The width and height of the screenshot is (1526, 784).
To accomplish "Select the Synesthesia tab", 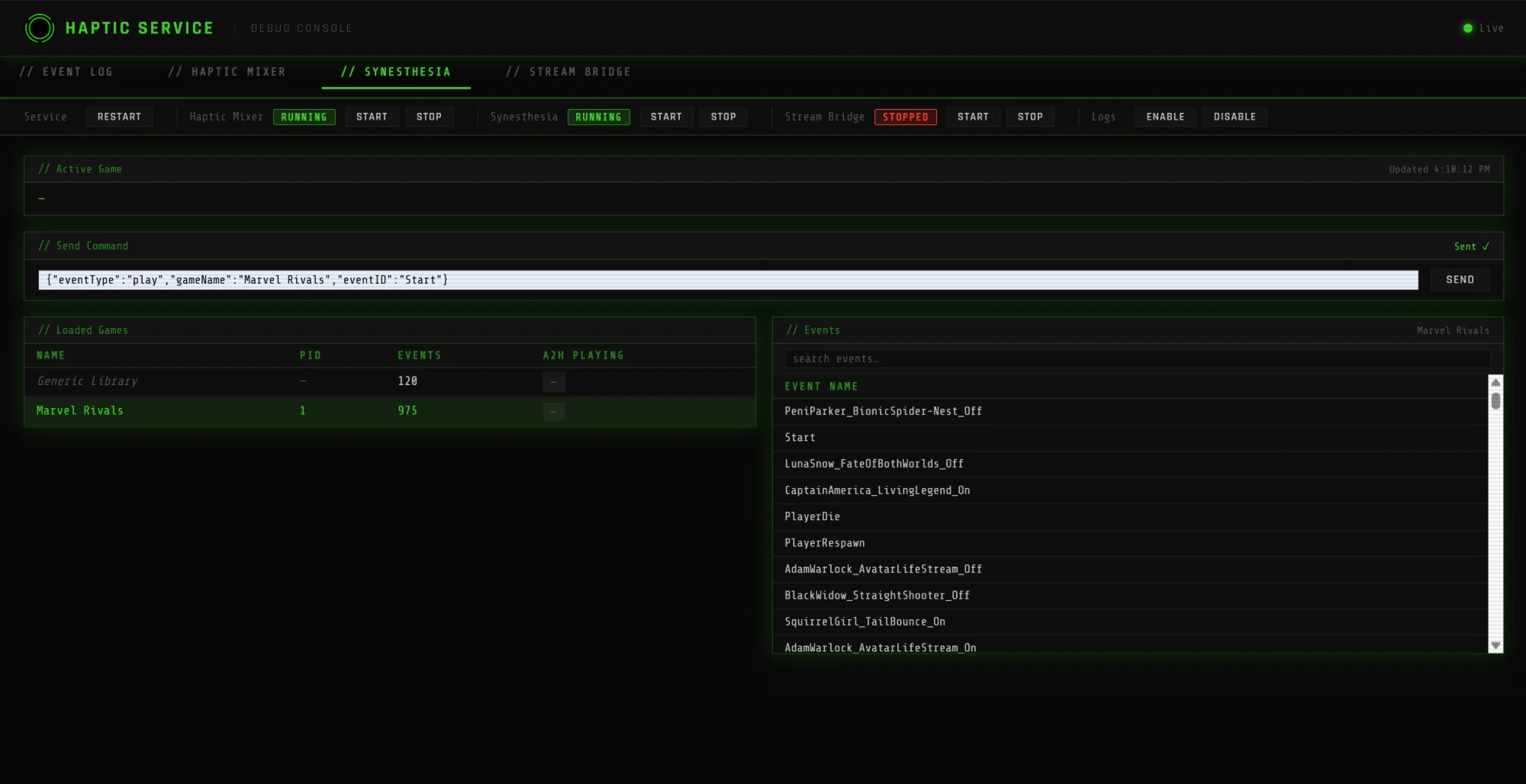I will 396,72.
